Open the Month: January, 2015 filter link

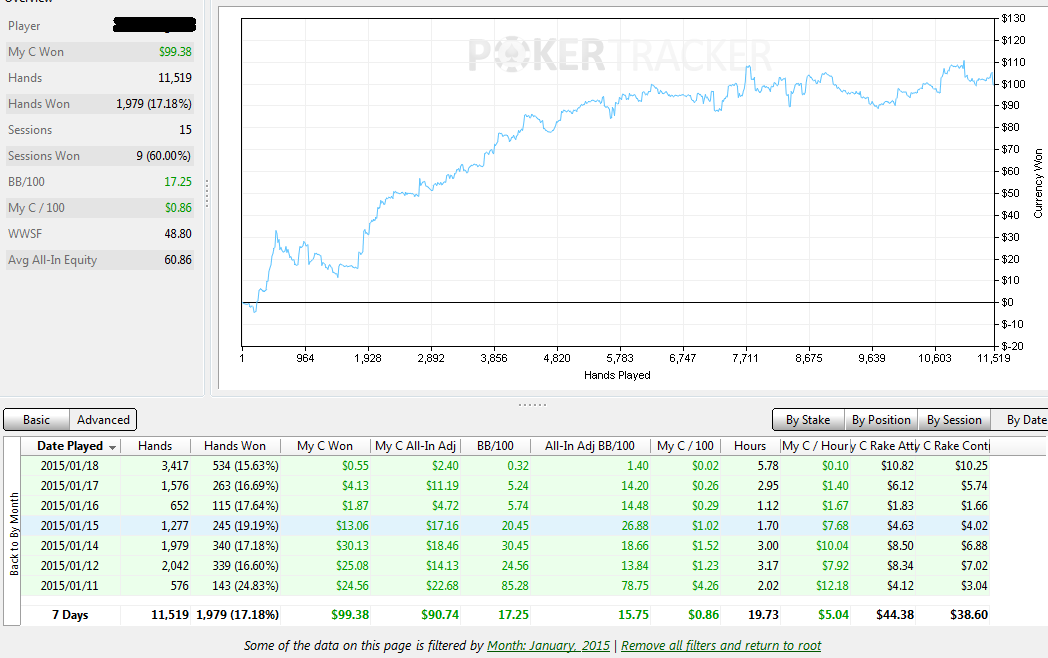point(548,645)
